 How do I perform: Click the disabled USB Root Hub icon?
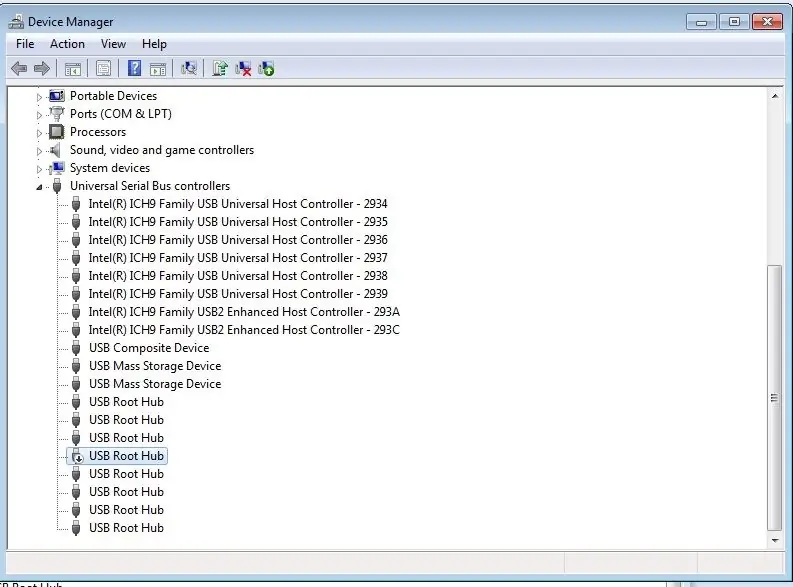tap(76, 456)
